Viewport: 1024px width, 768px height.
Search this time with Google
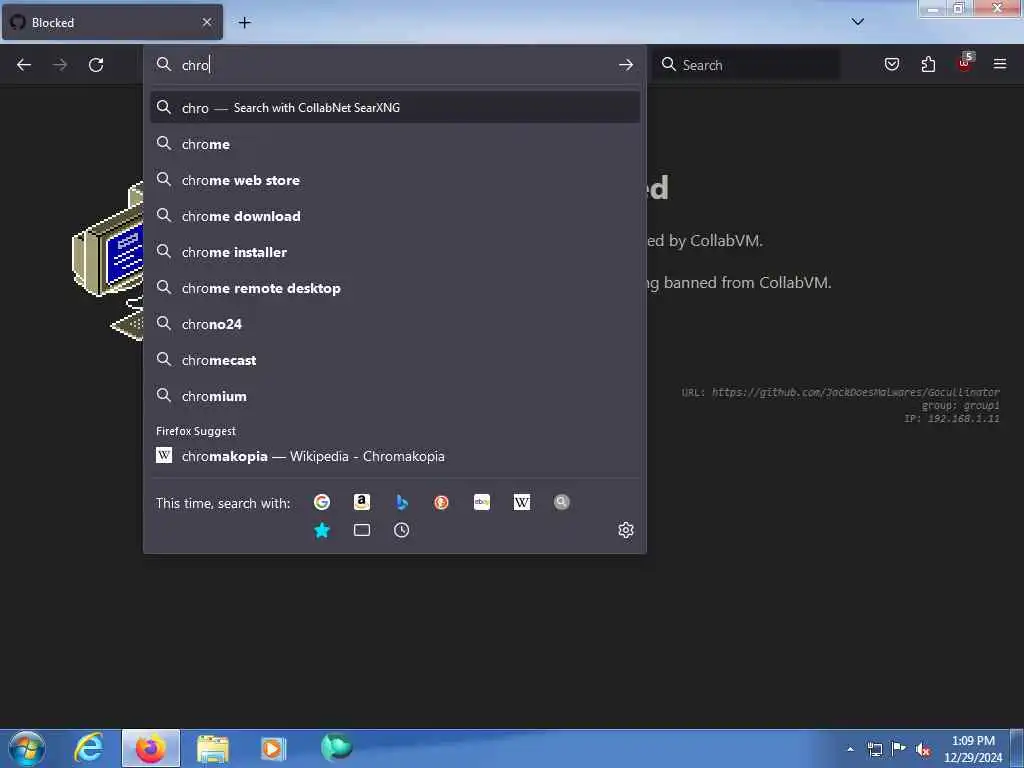(x=321, y=502)
